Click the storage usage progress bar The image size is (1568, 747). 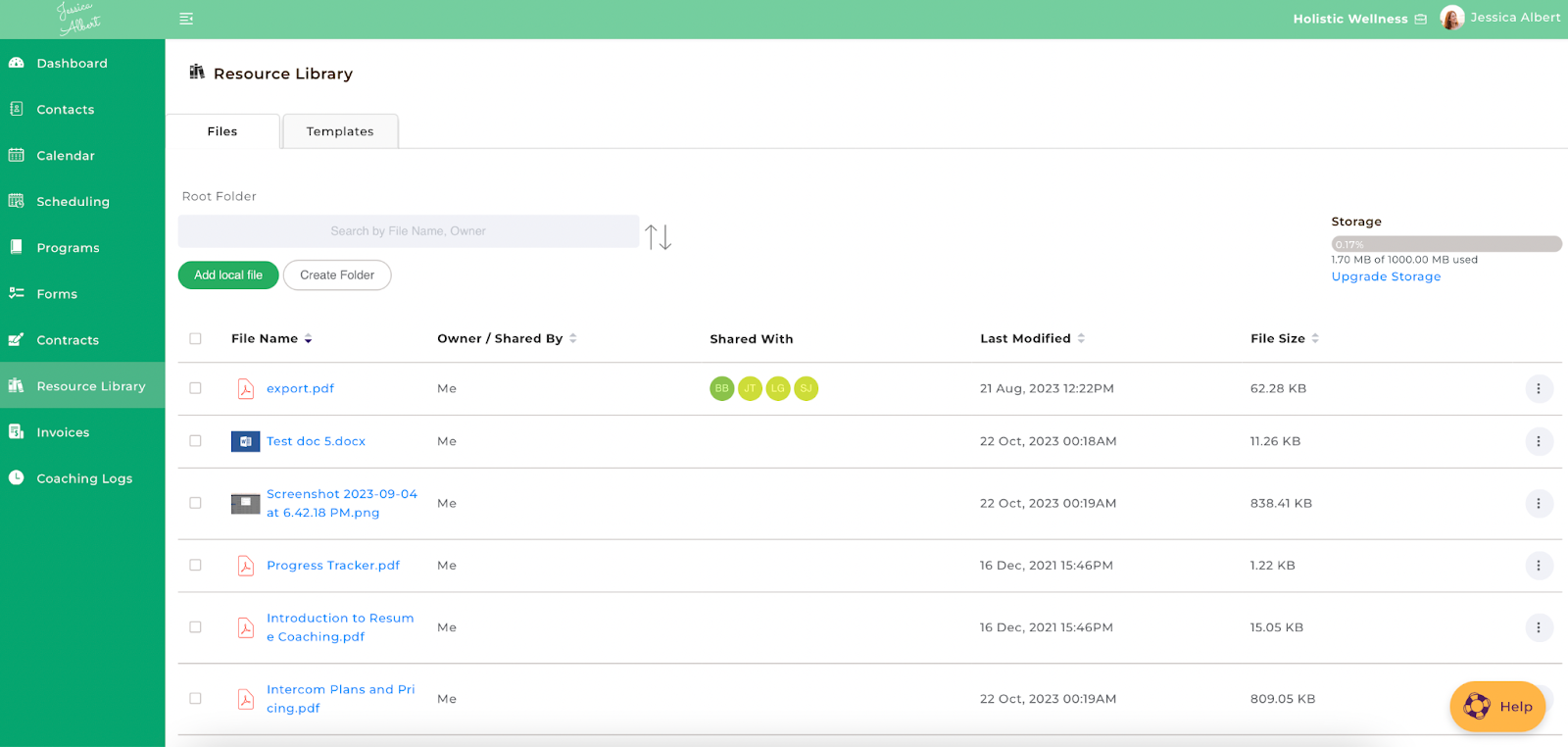click(1445, 244)
